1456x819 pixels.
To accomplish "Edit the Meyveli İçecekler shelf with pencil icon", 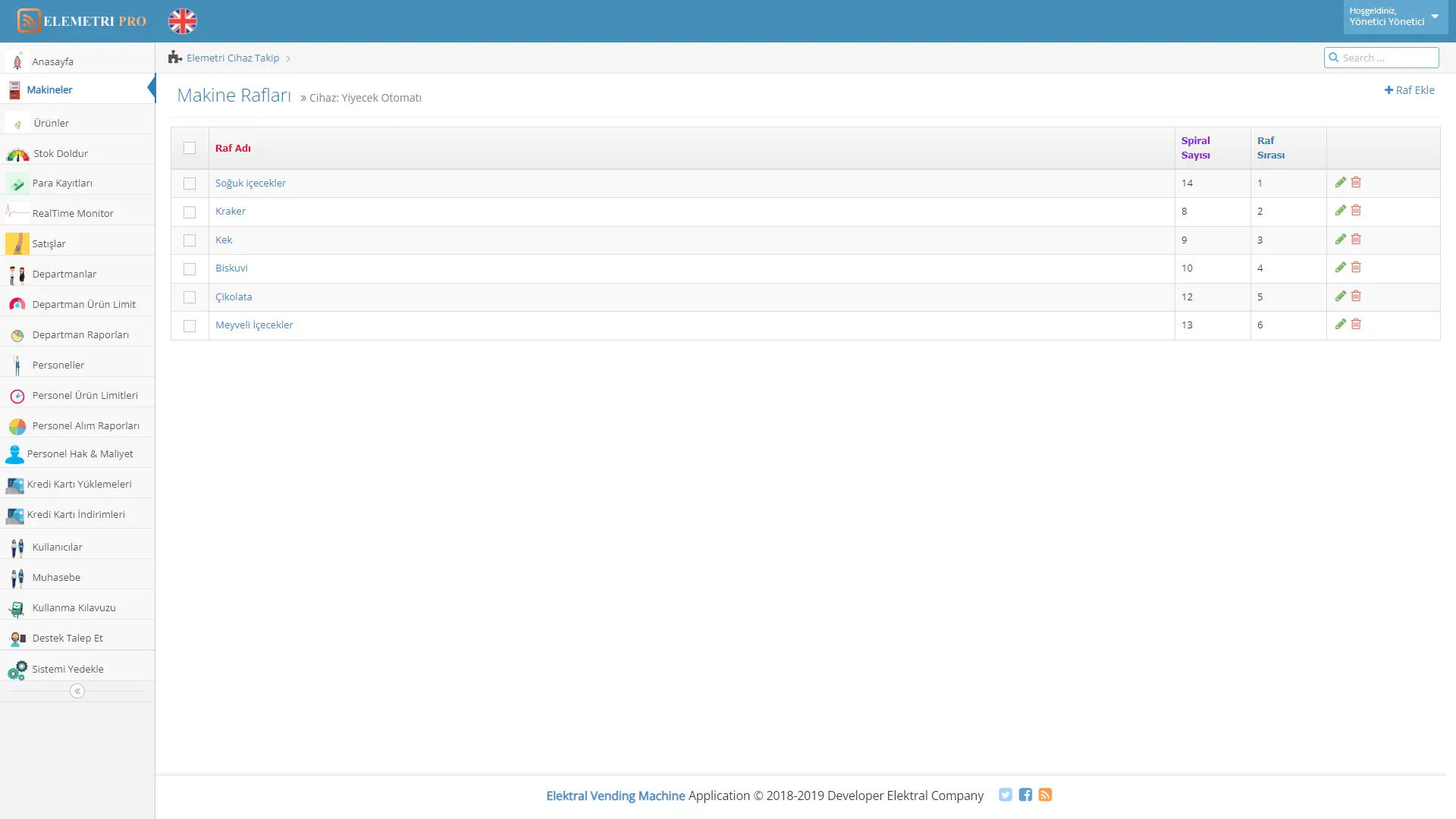I will pyautogui.click(x=1341, y=324).
